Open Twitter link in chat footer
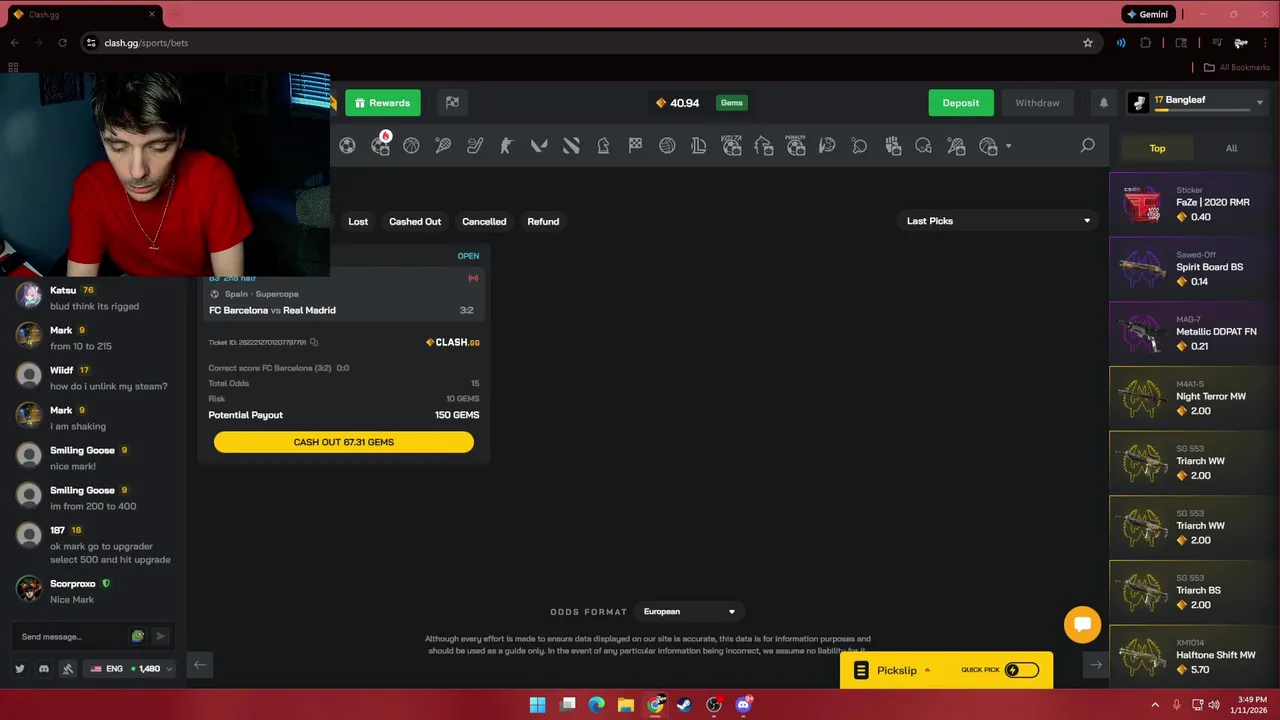This screenshot has height=720, width=1280. pos(19,668)
